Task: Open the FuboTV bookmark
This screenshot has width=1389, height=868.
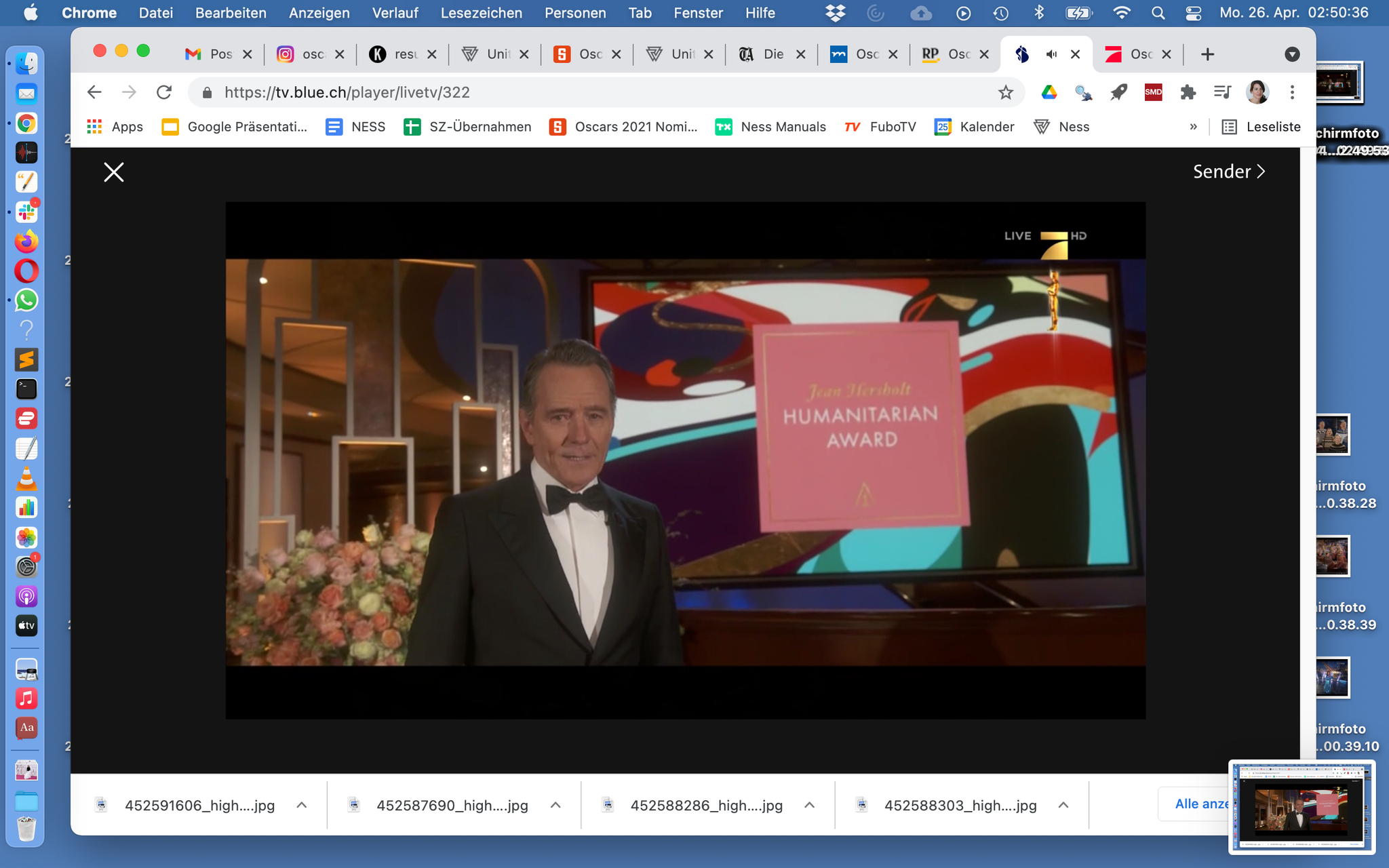Action: tap(880, 127)
